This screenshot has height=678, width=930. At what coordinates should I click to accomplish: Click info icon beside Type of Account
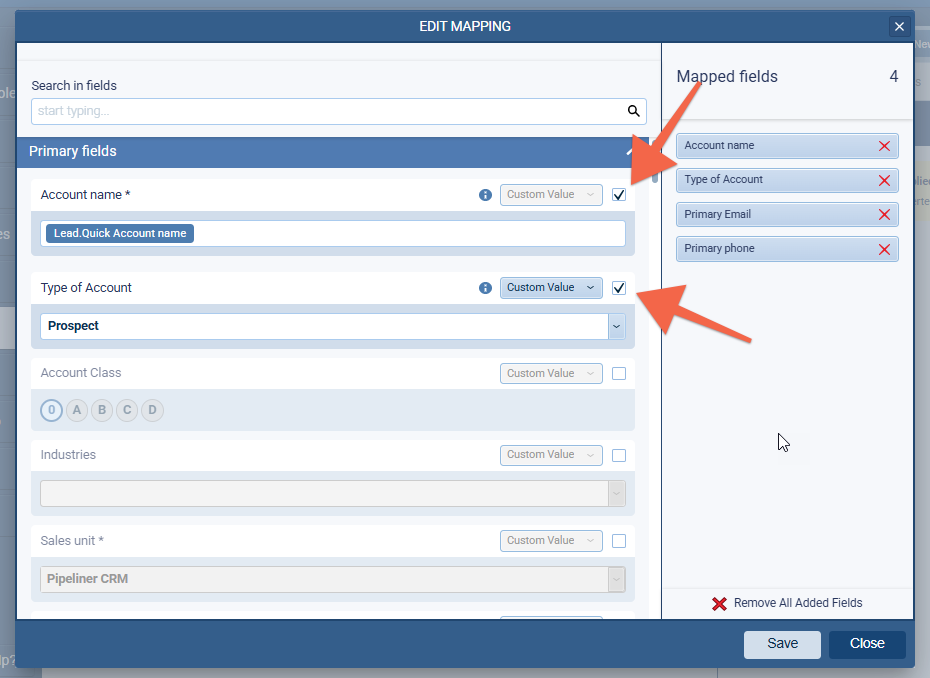point(485,288)
